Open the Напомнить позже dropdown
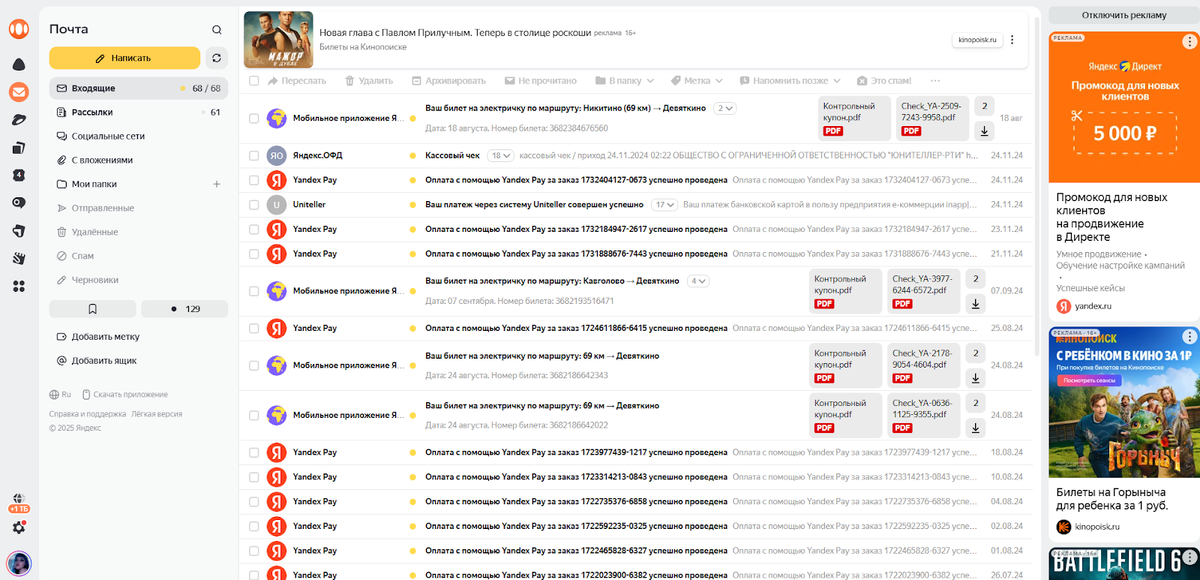Image resolution: width=1200 pixels, height=580 pixels. pos(790,80)
